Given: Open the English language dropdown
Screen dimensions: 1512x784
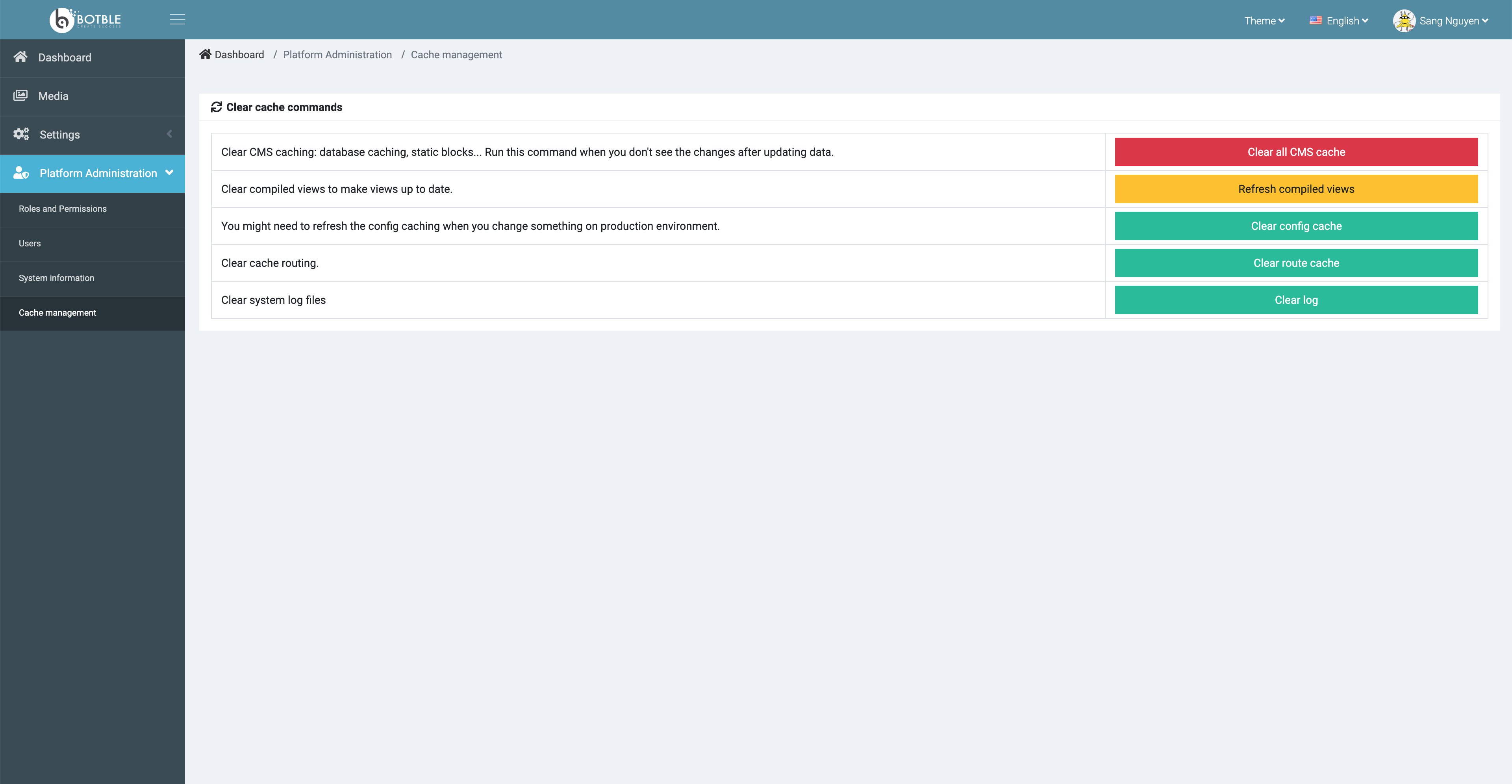Looking at the screenshot, I should pos(1339,20).
